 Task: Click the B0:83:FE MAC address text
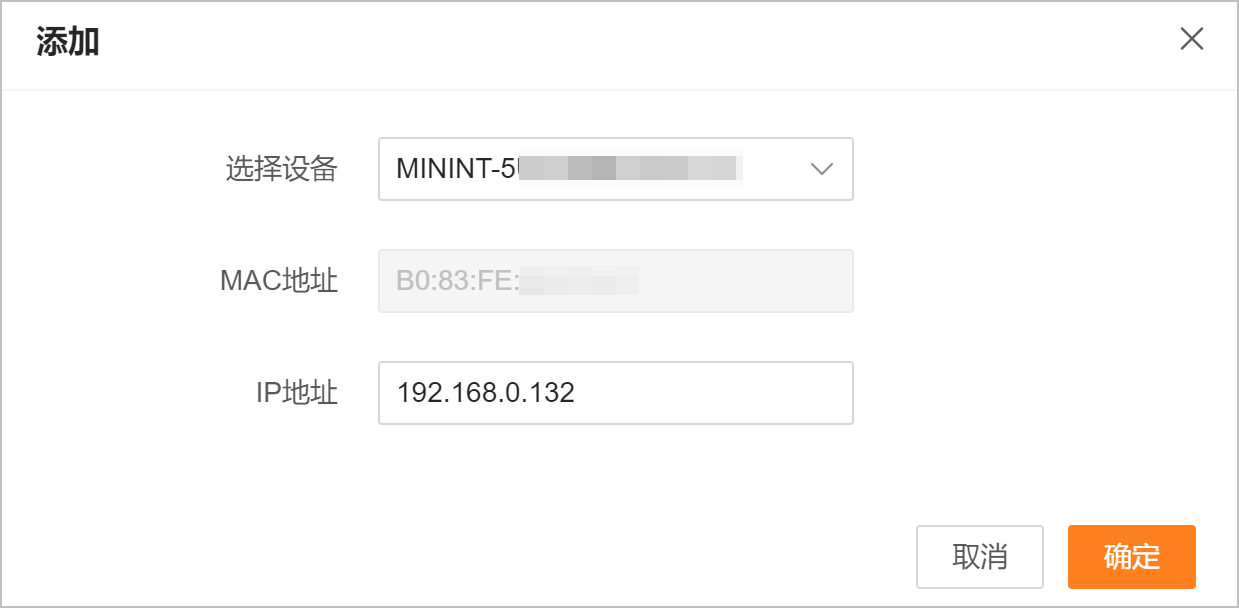coord(457,281)
